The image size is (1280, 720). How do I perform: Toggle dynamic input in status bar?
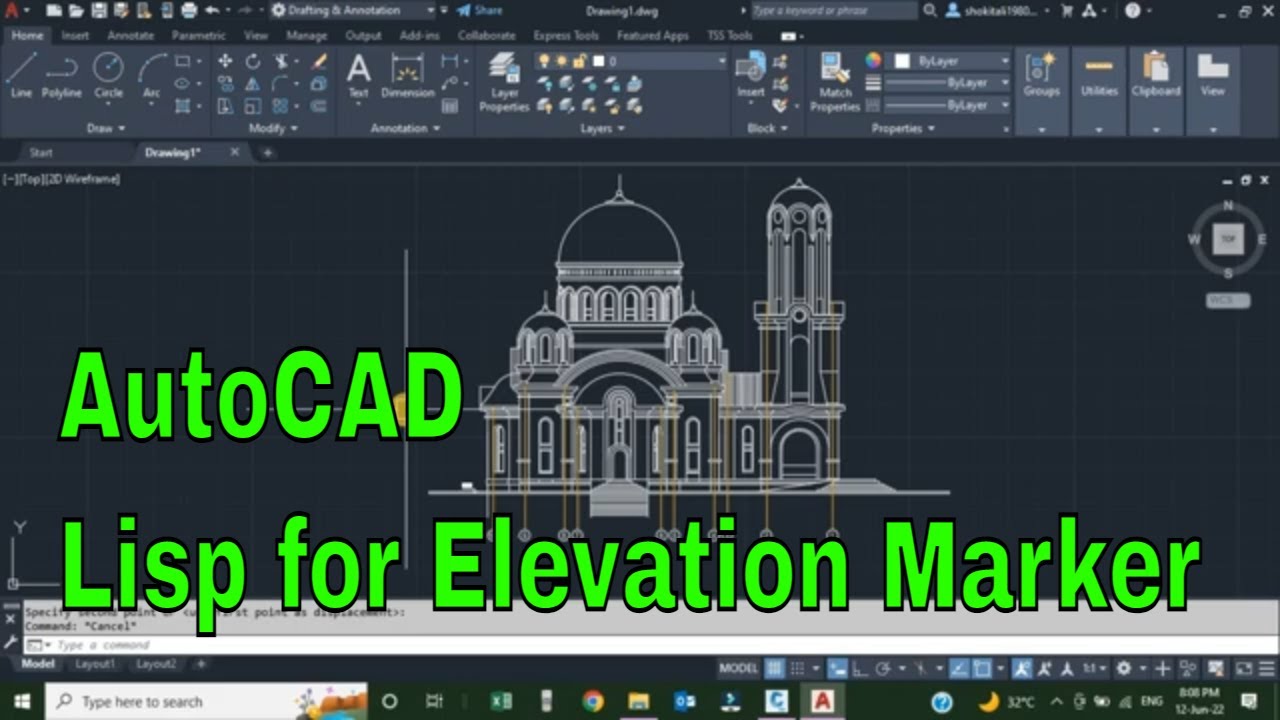pos(838,668)
